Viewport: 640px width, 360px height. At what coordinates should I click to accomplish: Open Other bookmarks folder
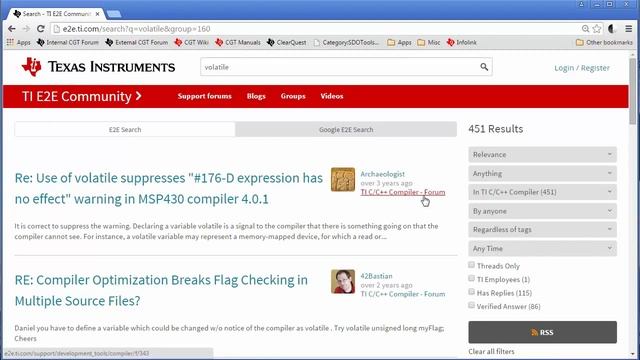604,42
